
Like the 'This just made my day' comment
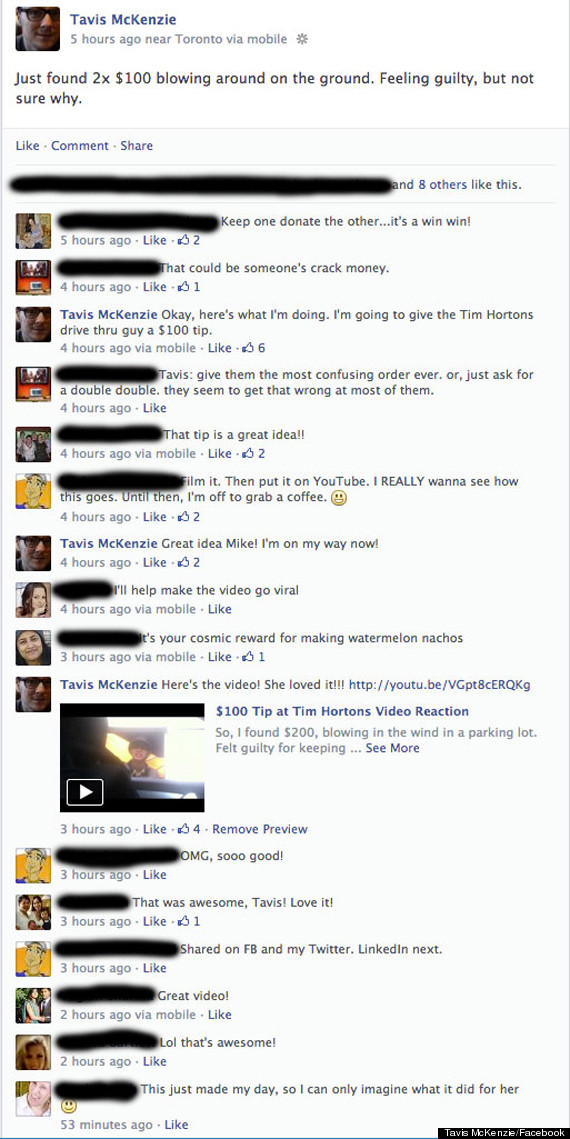point(176,1124)
